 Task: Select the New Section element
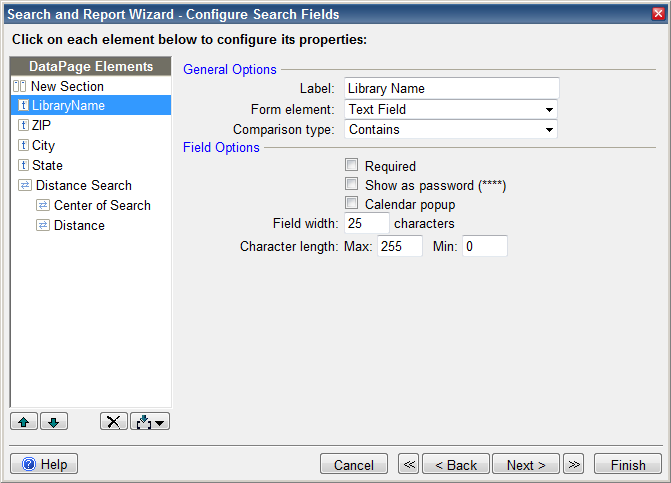pyautogui.click(x=66, y=87)
